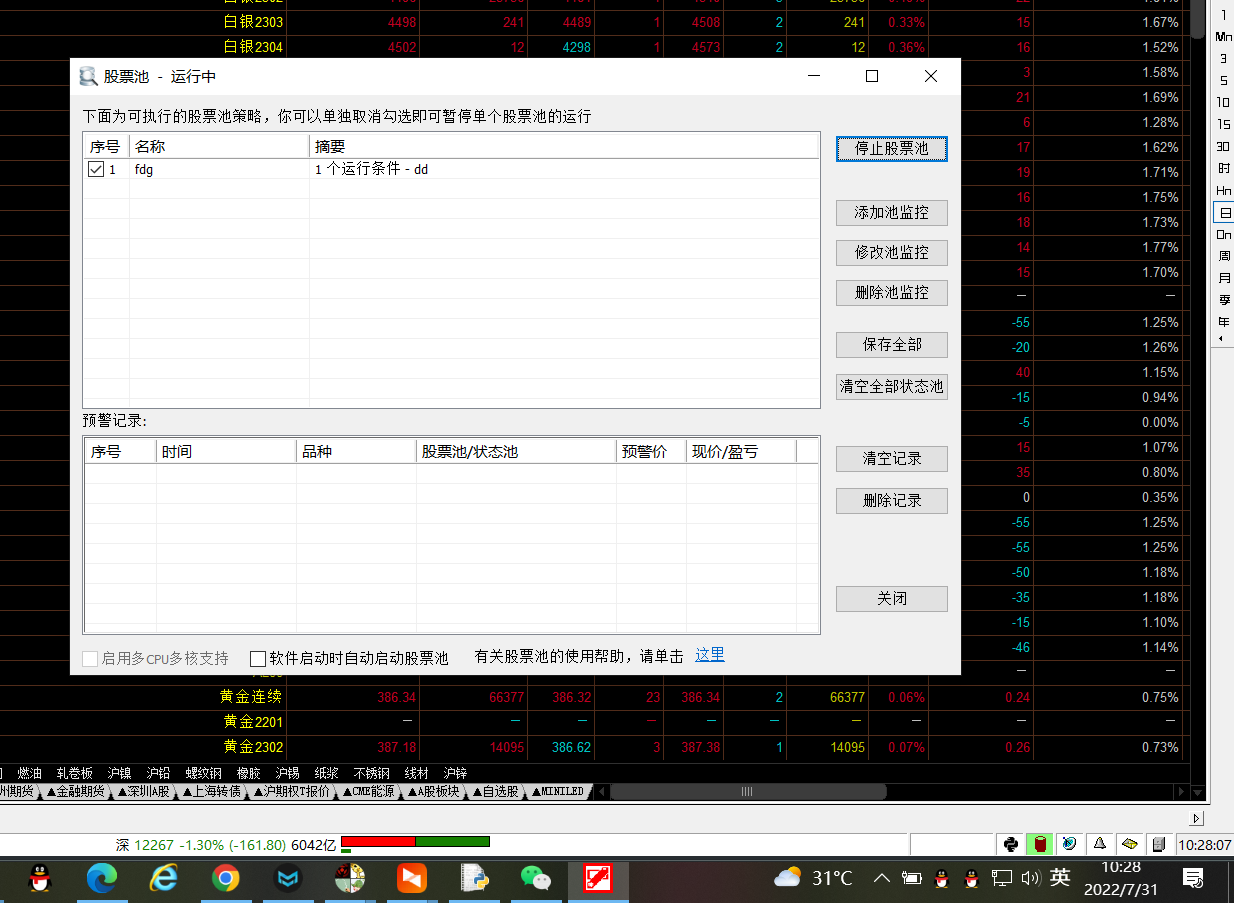This screenshot has width=1234, height=903.
Task: Click the 预警价 column header
Action: tap(651, 451)
